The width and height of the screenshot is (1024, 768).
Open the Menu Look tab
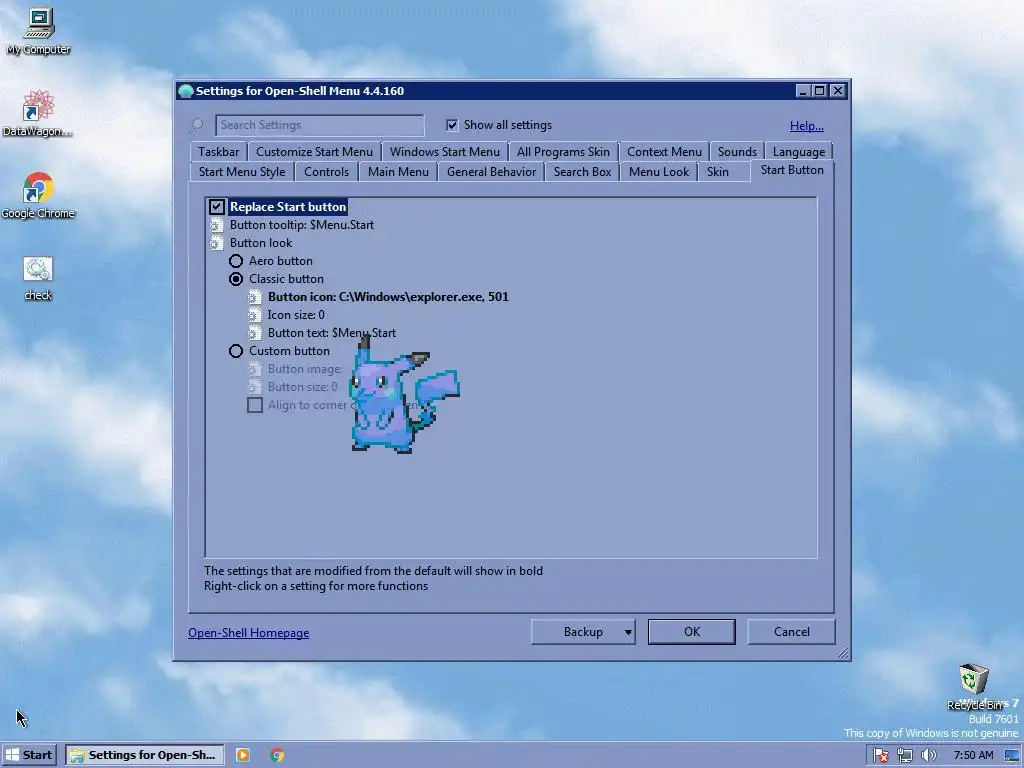tap(658, 172)
